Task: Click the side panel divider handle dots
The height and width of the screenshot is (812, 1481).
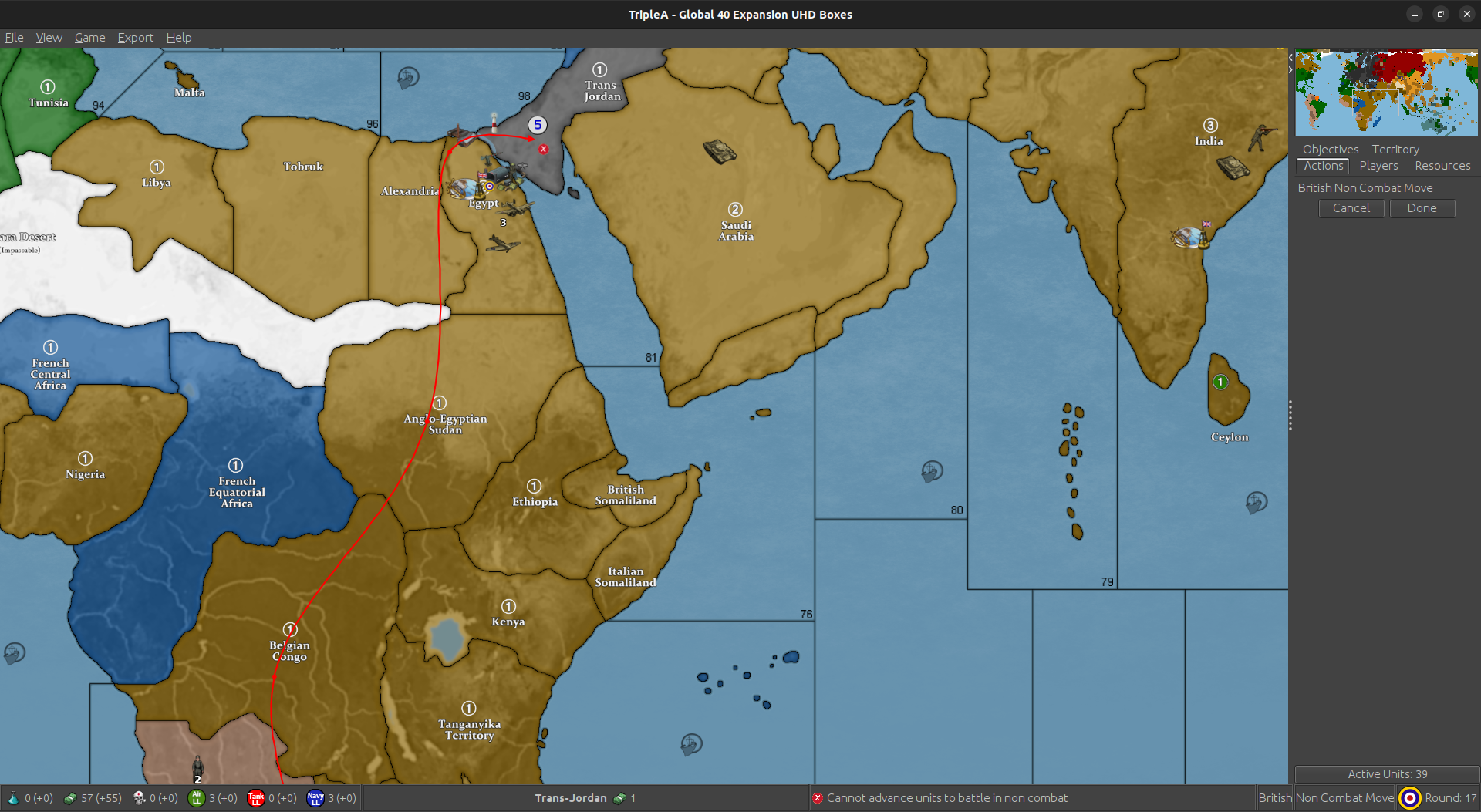Action: [x=1290, y=415]
